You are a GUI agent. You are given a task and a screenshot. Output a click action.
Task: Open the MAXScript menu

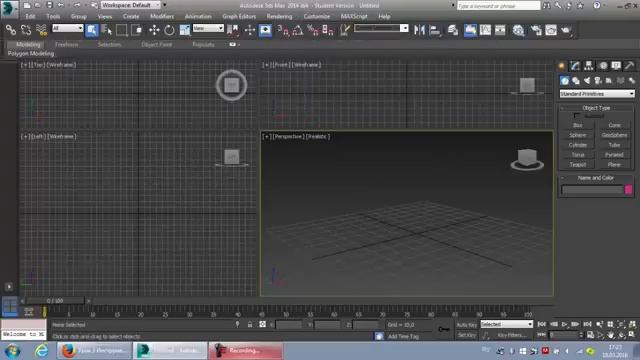click(x=354, y=16)
